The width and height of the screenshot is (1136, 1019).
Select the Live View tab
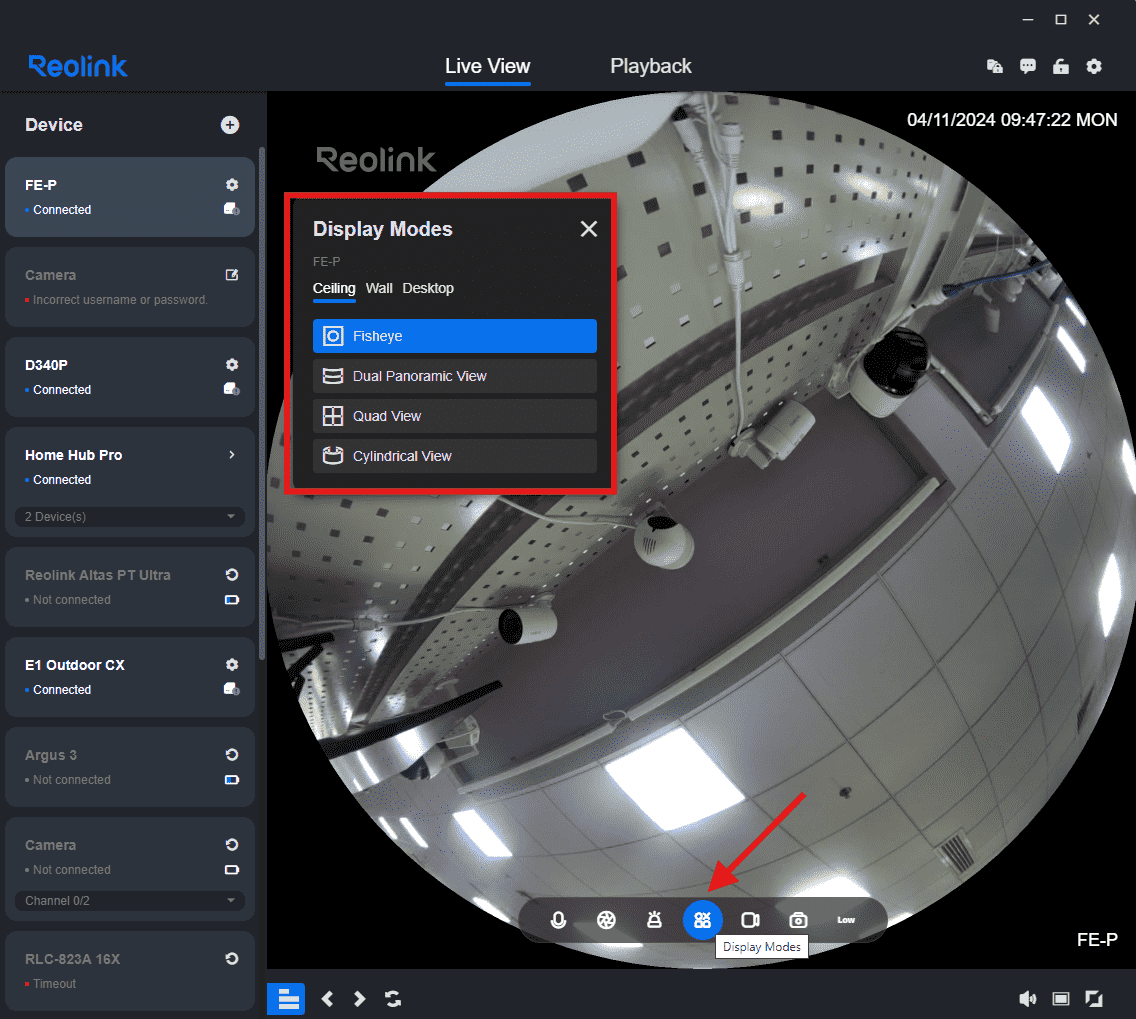point(488,66)
